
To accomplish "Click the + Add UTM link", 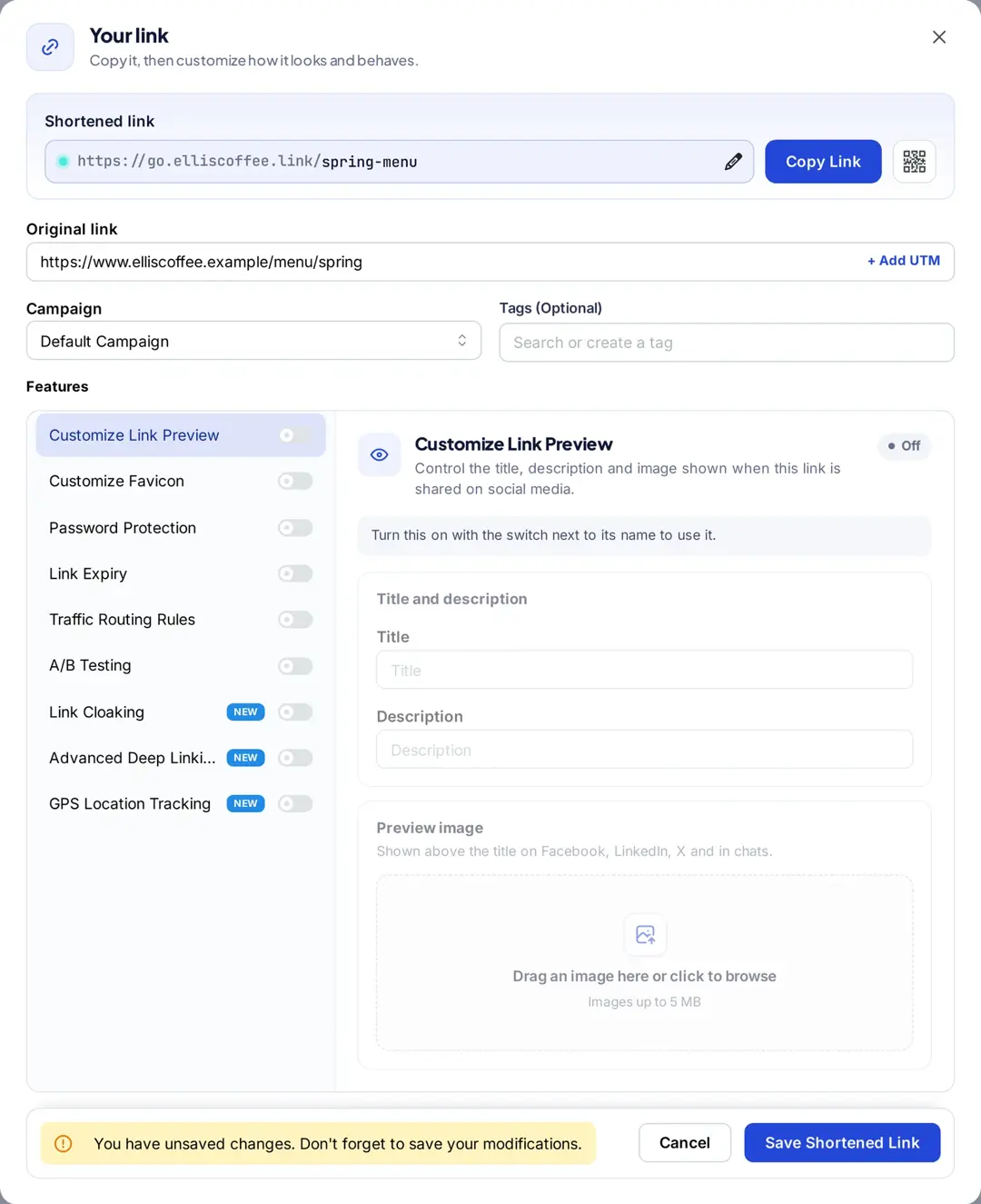I will (904, 261).
